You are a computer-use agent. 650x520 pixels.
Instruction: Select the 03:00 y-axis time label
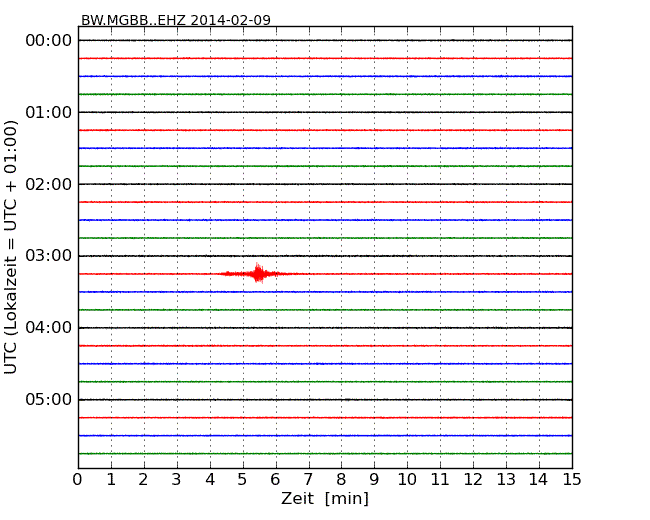(49, 256)
